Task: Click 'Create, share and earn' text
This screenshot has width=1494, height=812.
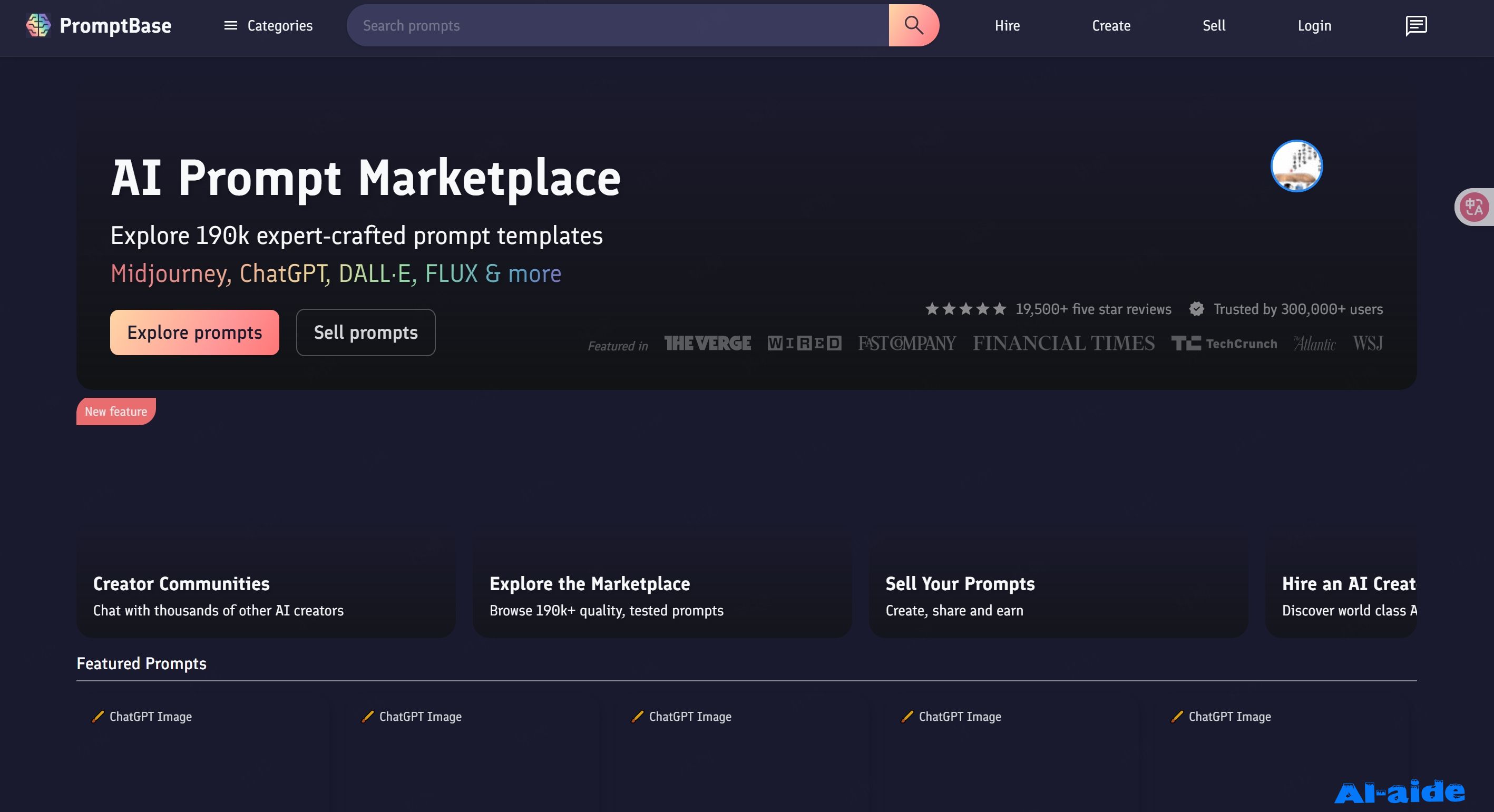Action: tap(954, 610)
